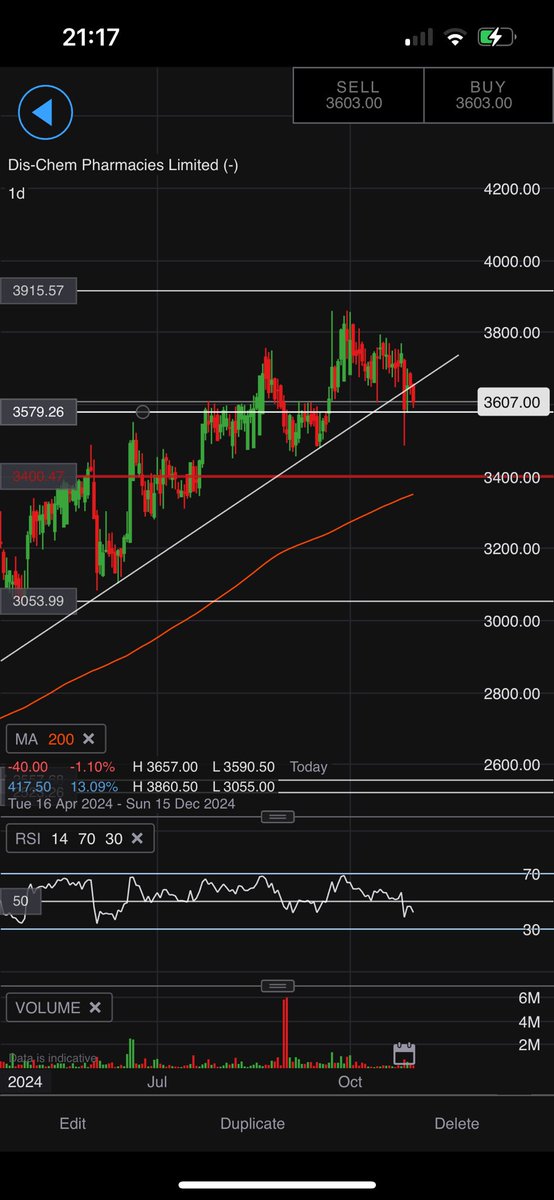Tap the 21:17 clock in status bar

[91, 38]
